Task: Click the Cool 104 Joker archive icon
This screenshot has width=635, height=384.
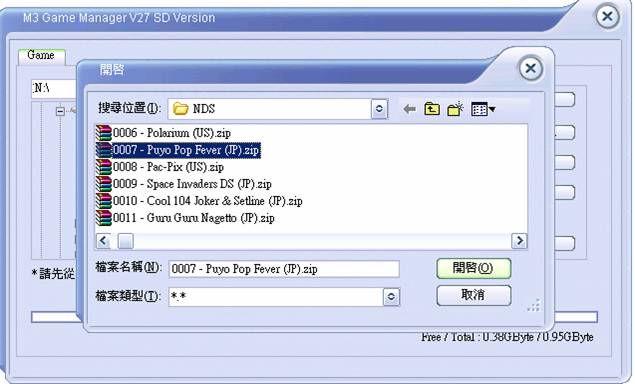Action: (104, 201)
